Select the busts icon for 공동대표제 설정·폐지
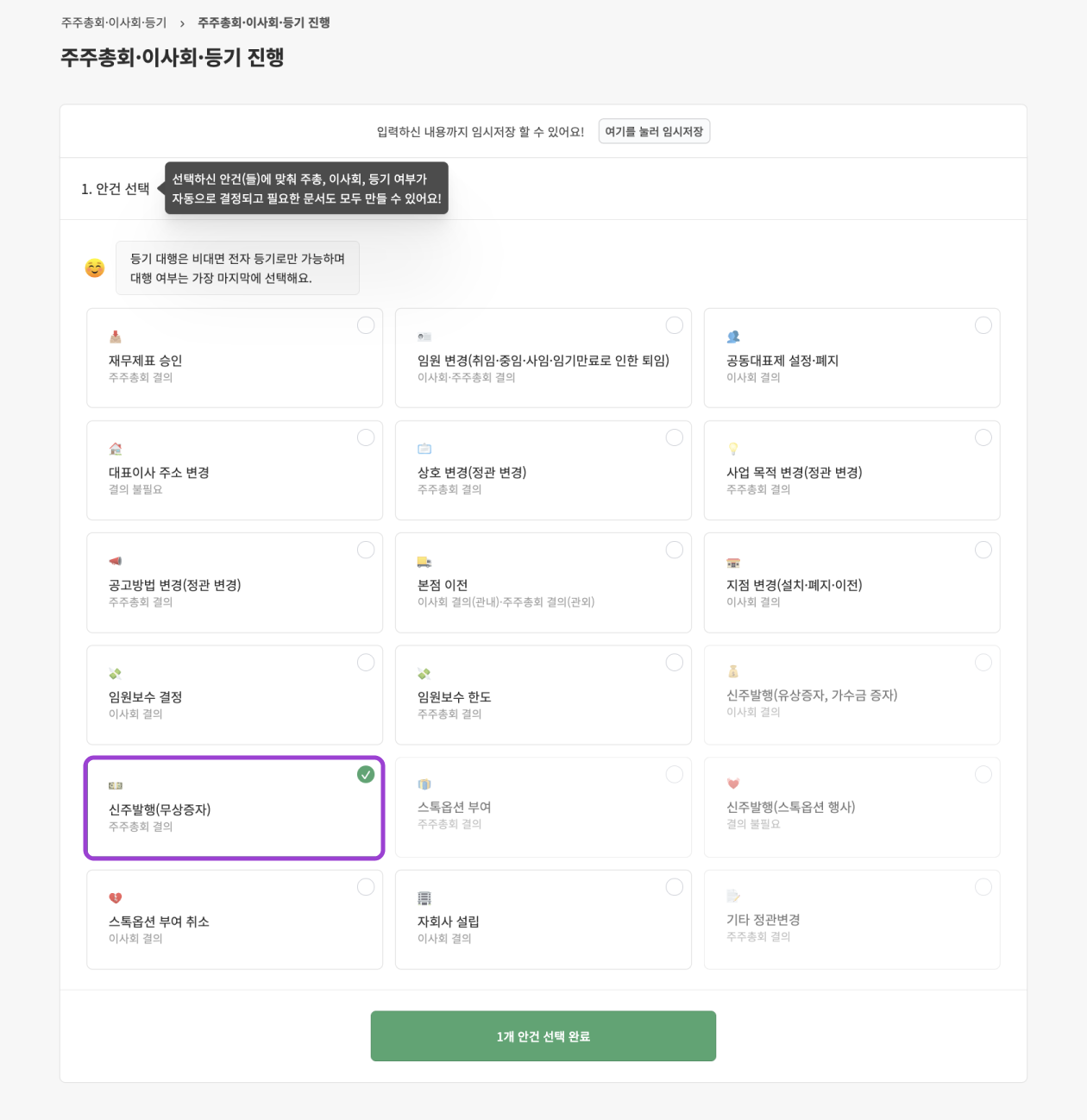1087x1120 pixels. 733,336
